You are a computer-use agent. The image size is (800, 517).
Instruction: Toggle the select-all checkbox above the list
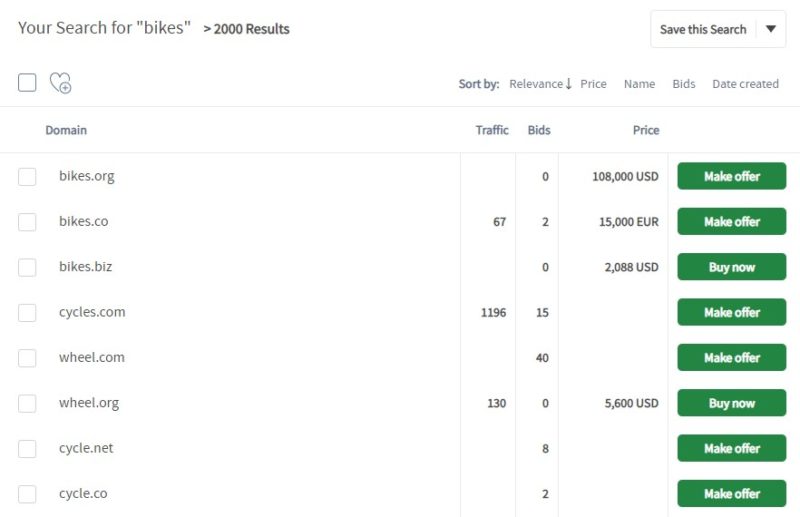pos(27,83)
